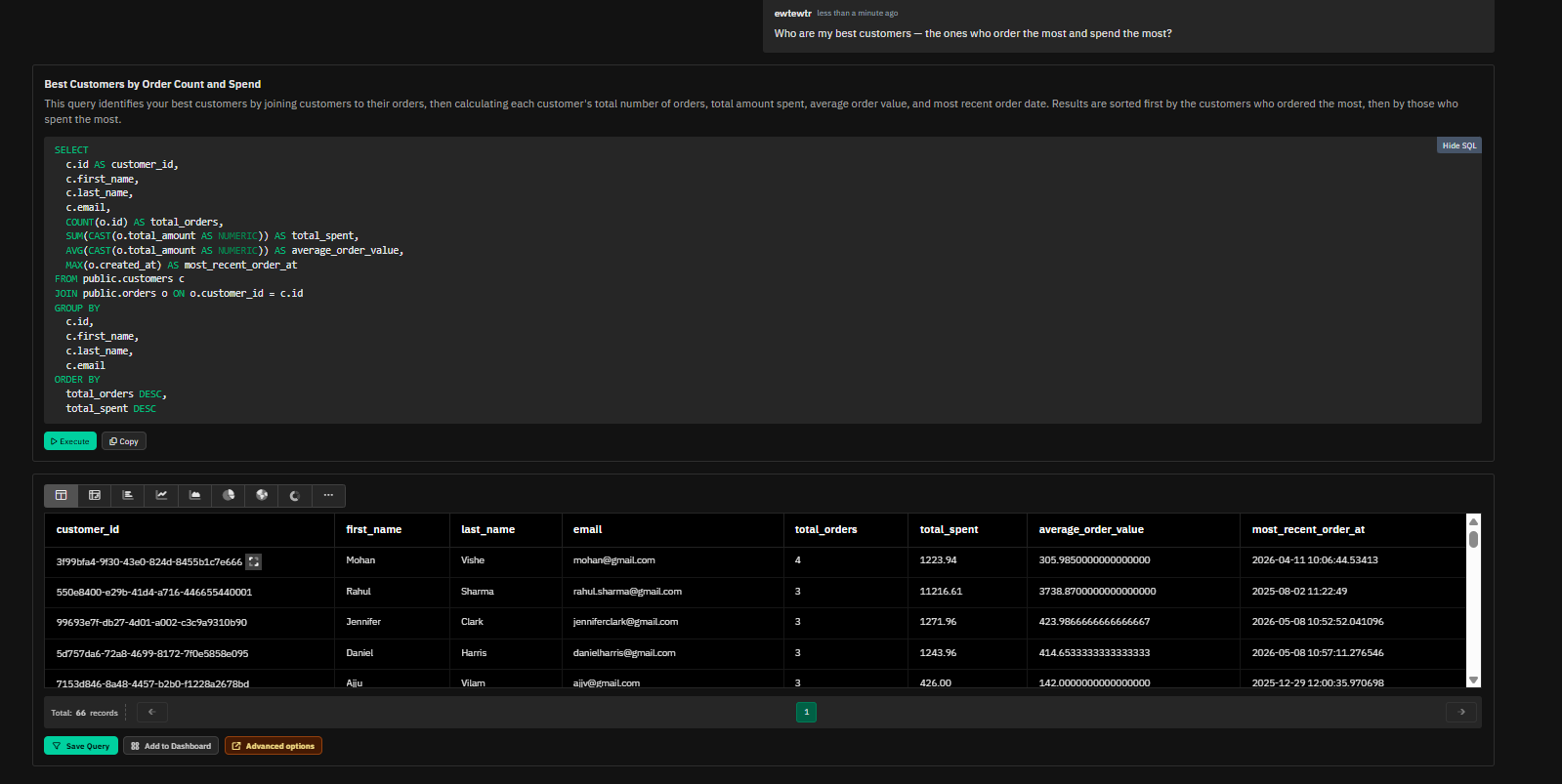This screenshot has width=1562, height=784.
Task: Select customer_id 550e8400-e29b-41d4-a716-446655440001
Action: coord(154,593)
